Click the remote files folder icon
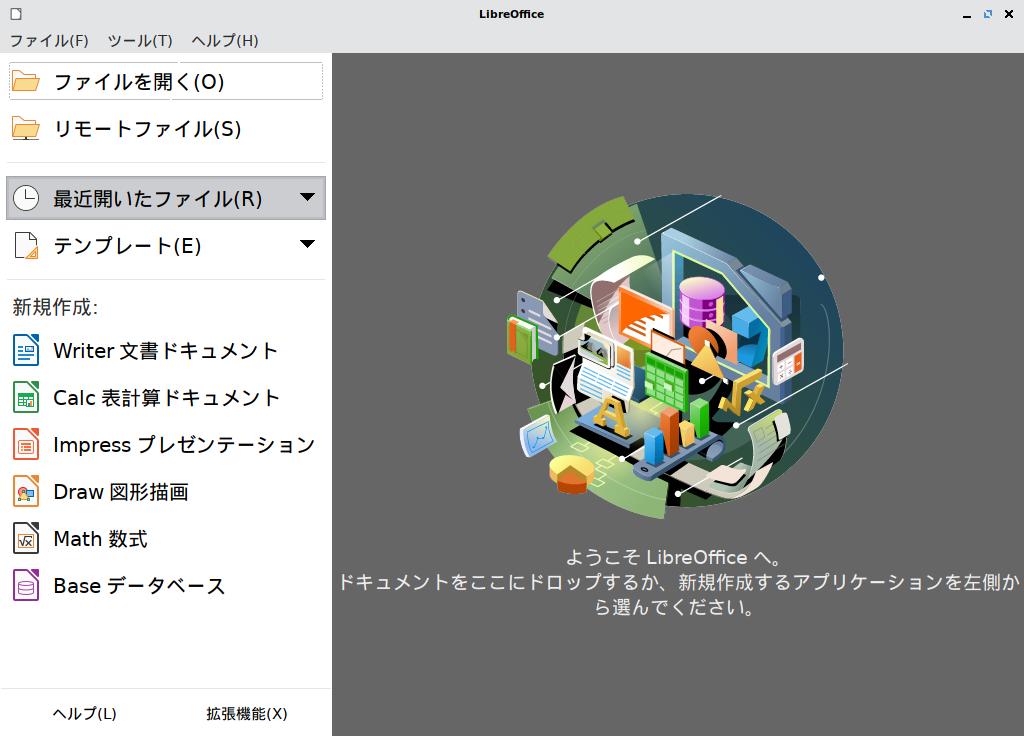Screen dimensions: 1024x736 pyautogui.click(x=25, y=129)
